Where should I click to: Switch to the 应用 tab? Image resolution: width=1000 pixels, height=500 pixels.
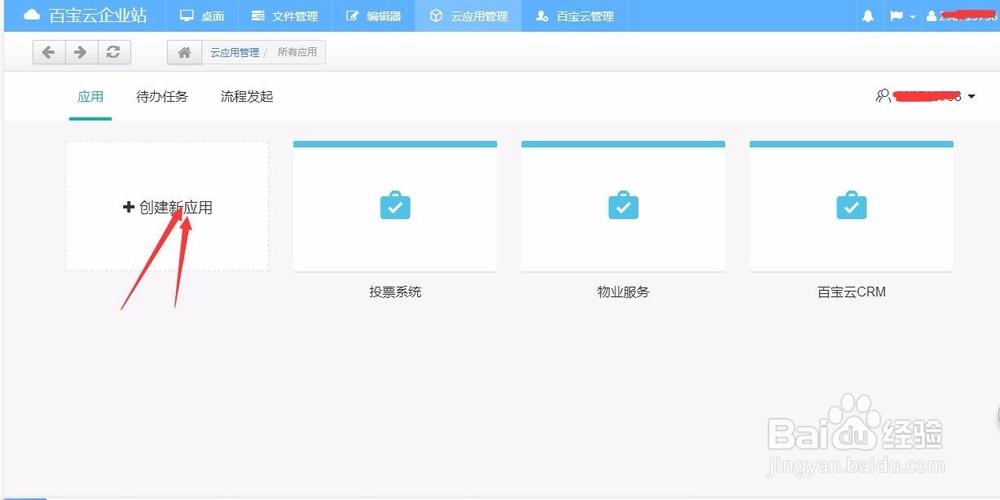[90, 97]
